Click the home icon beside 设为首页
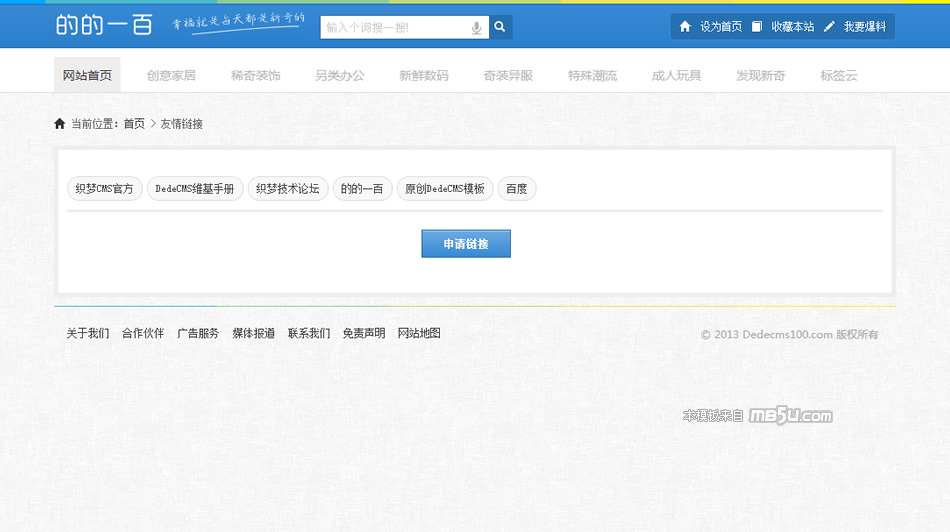Screen dimensions: 950x532 tap(685, 27)
